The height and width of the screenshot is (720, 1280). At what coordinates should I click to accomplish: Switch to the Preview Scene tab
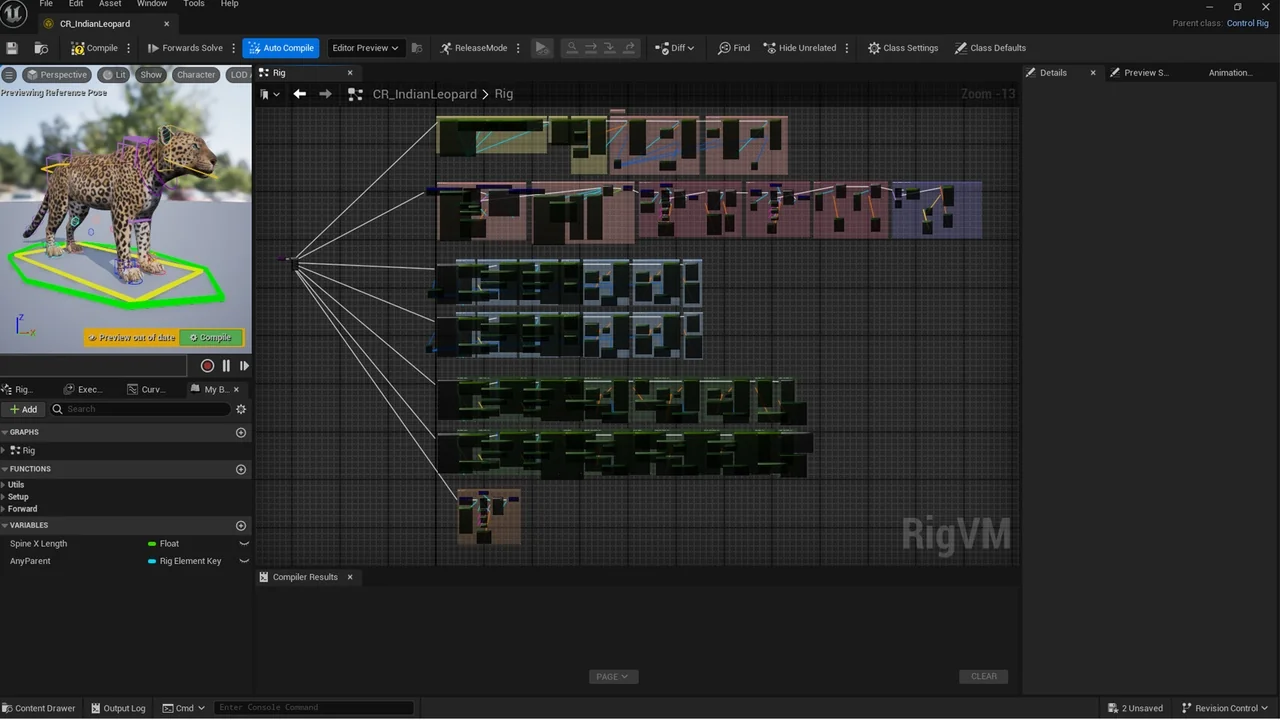pos(1145,73)
